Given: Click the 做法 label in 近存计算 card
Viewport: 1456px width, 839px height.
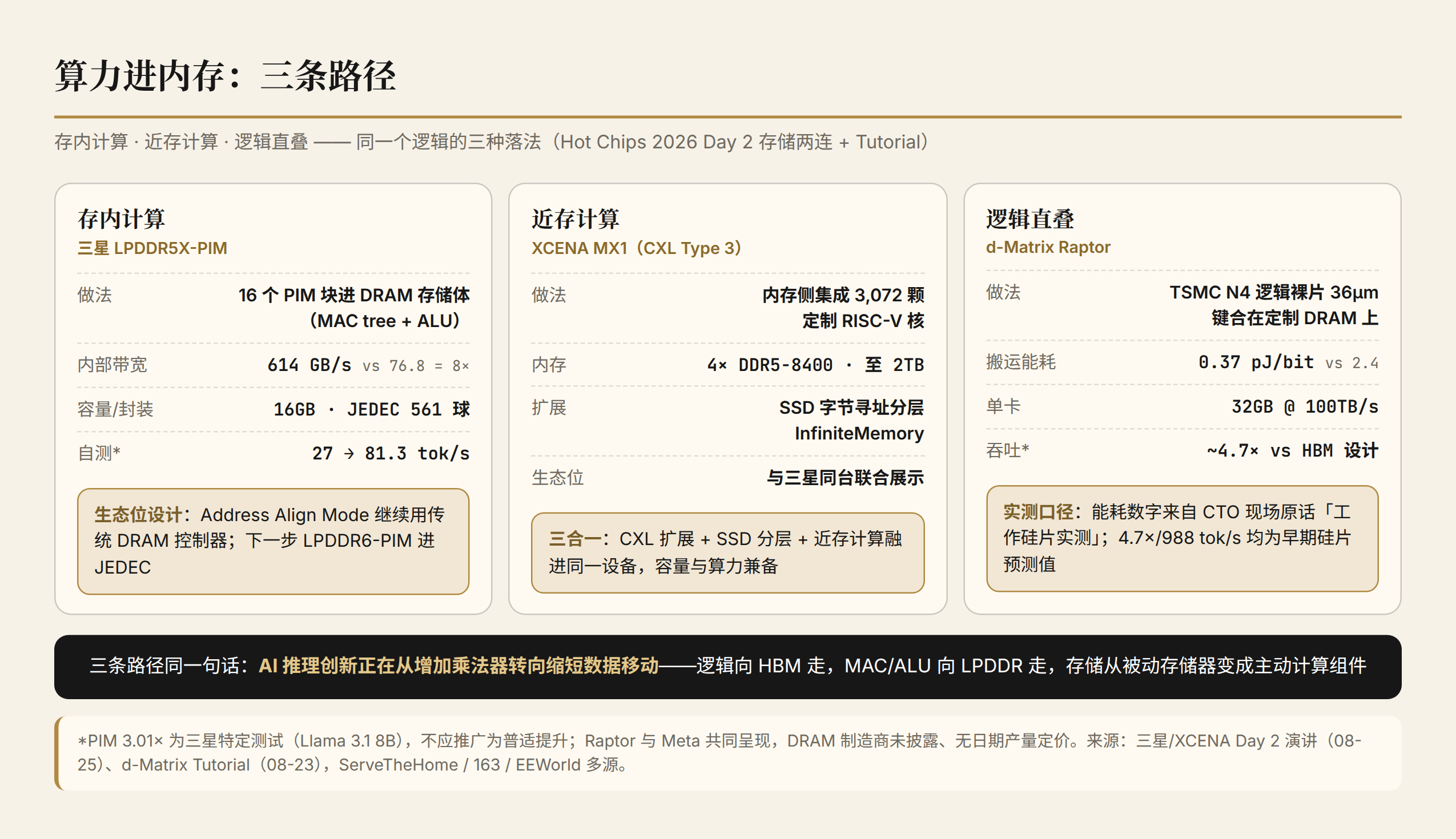Looking at the screenshot, I should 549,295.
